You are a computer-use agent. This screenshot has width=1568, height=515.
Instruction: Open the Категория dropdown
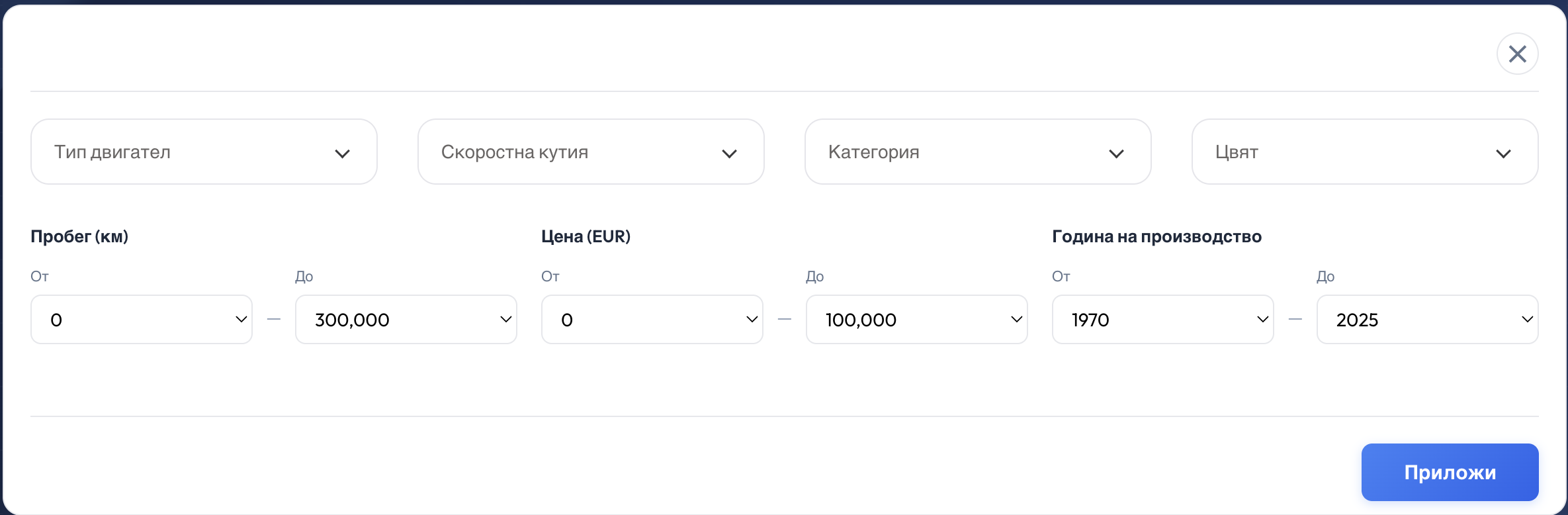coord(977,152)
